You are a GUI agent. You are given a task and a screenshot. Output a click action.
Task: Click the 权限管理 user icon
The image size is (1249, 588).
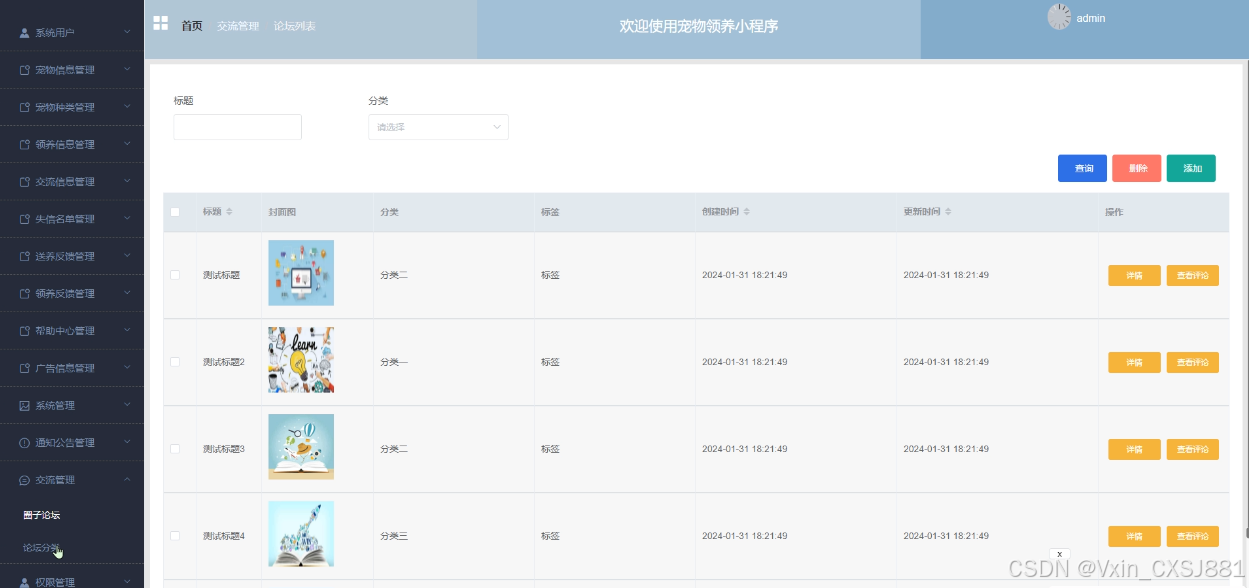tap(25, 581)
